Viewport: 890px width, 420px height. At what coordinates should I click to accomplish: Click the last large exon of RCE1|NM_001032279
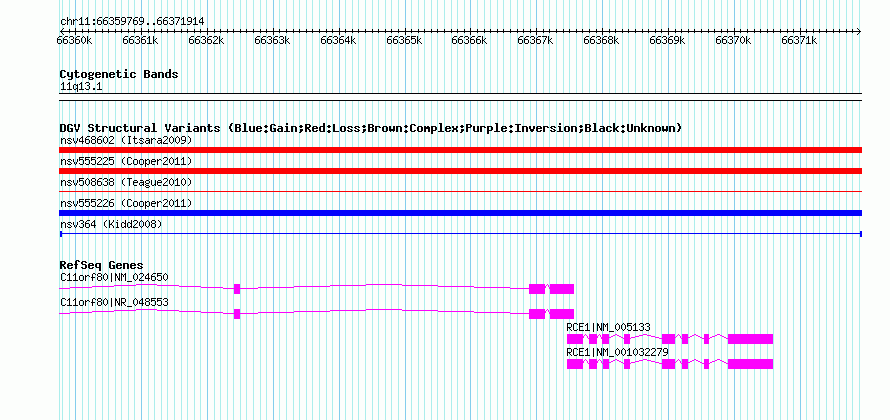(x=750, y=364)
